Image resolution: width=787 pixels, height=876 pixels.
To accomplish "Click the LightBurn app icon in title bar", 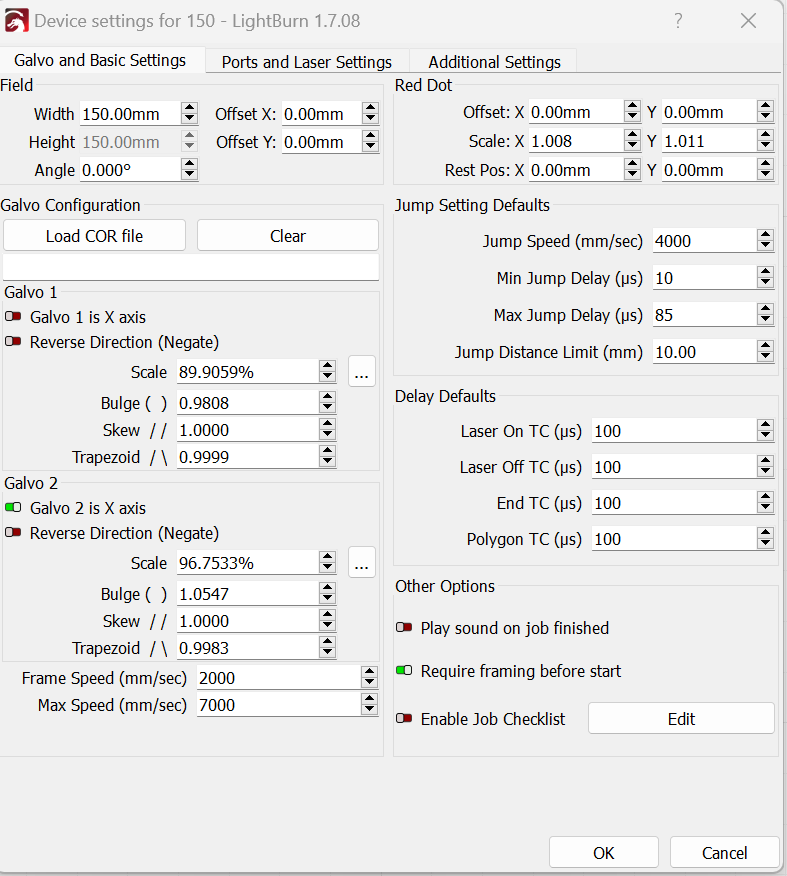I will [16, 21].
